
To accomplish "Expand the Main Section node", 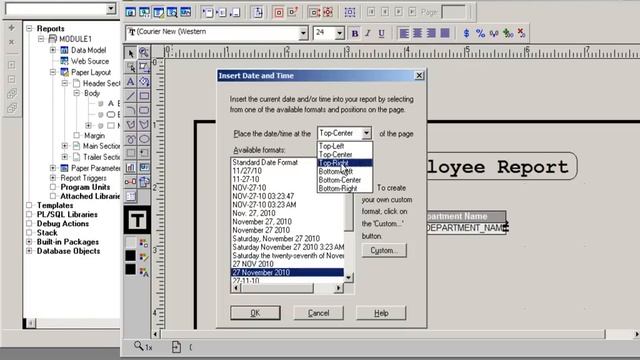I will click(x=64, y=146).
